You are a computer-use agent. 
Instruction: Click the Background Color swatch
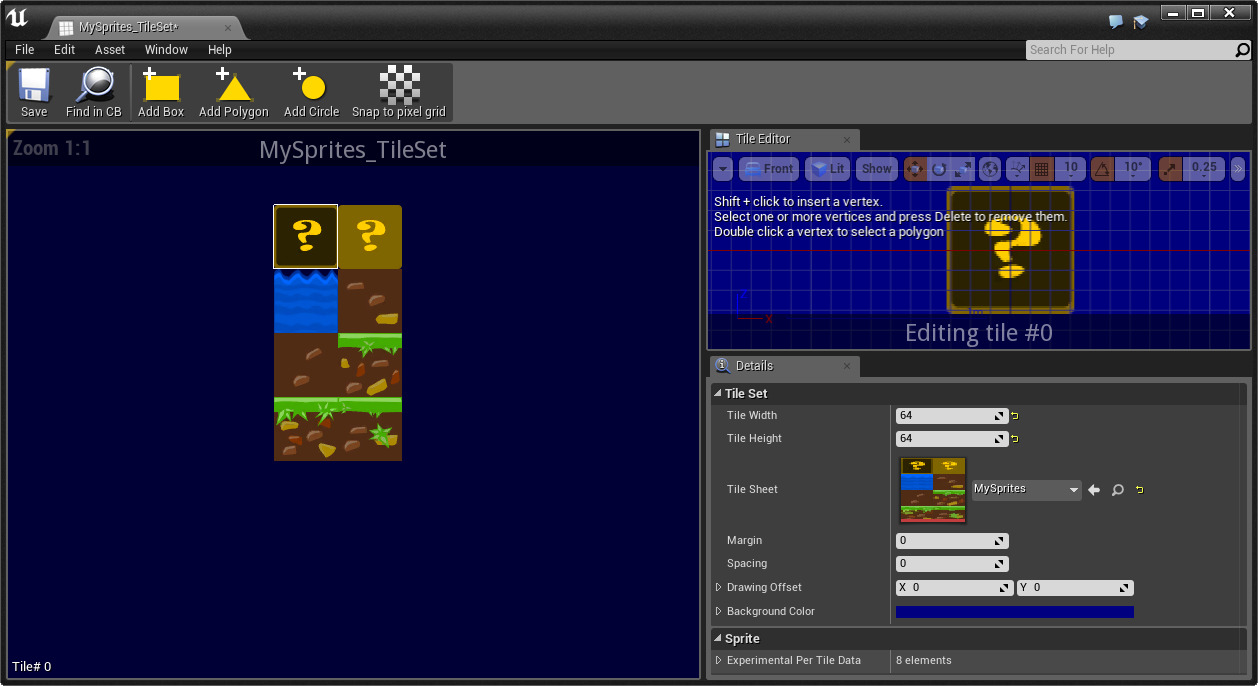click(1015, 612)
